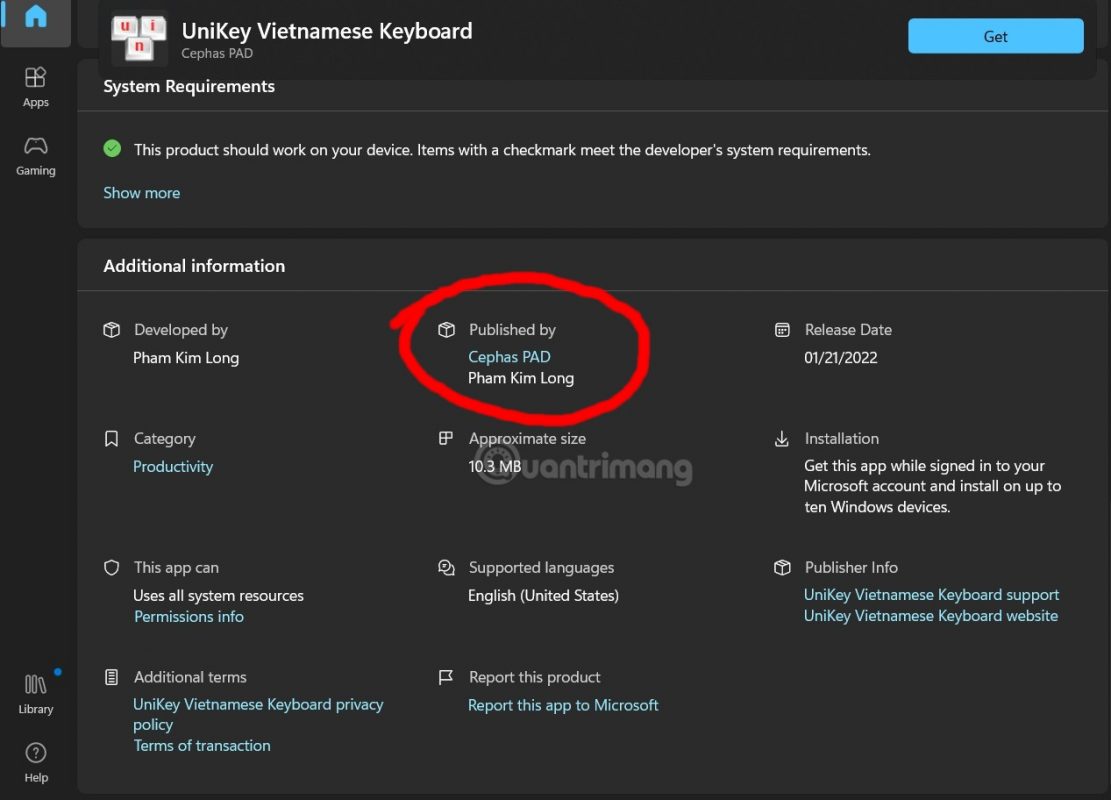Click the globe icon beside Publisher Info
This screenshot has width=1111, height=800.
click(783, 567)
